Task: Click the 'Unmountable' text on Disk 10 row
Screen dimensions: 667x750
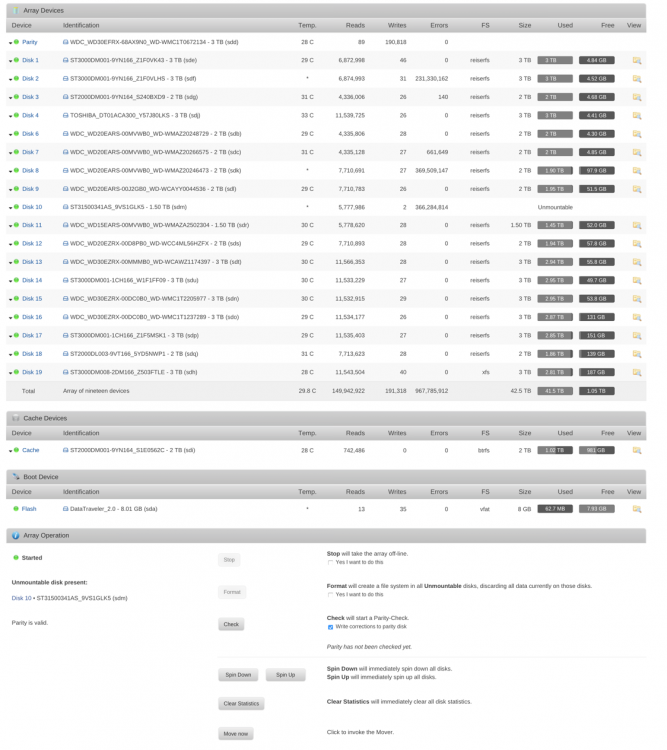Action: pyautogui.click(x=555, y=207)
